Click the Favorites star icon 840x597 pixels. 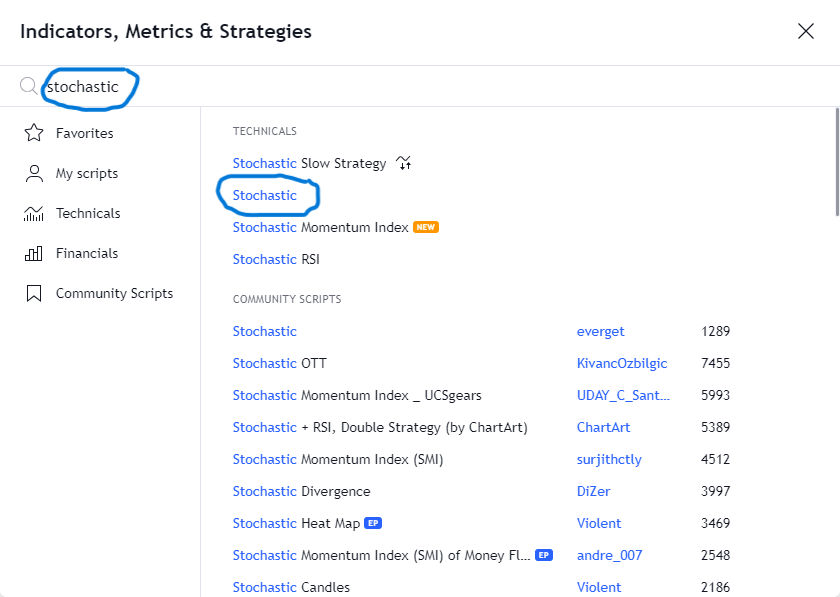tap(34, 133)
